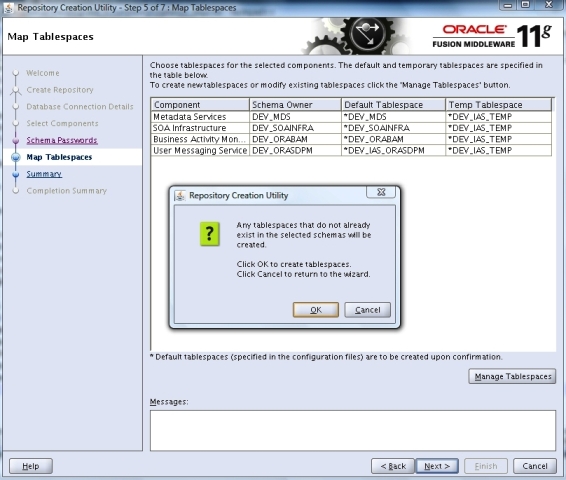
Task: Click OK in the confirmation dialog
Action: [x=315, y=310]
